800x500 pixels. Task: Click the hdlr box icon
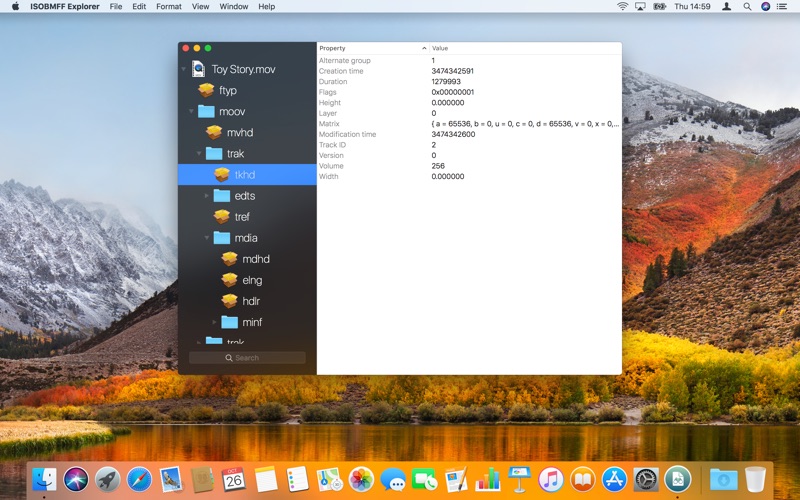pos(230,301)
